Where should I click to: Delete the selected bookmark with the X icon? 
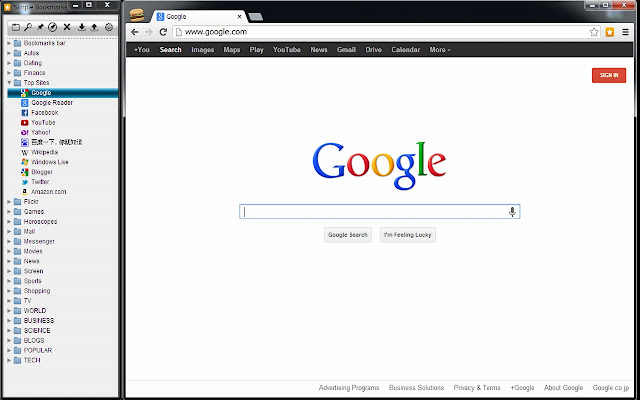(x=67, y=27)
